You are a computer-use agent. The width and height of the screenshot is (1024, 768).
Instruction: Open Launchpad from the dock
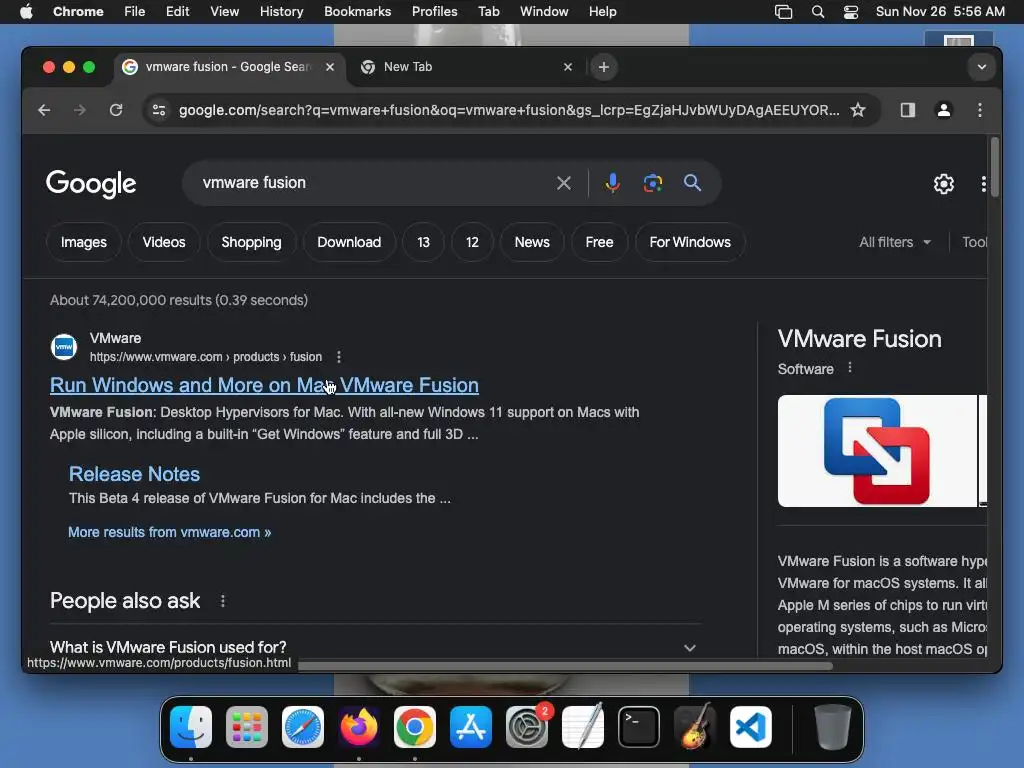click(x=247, y=727)
